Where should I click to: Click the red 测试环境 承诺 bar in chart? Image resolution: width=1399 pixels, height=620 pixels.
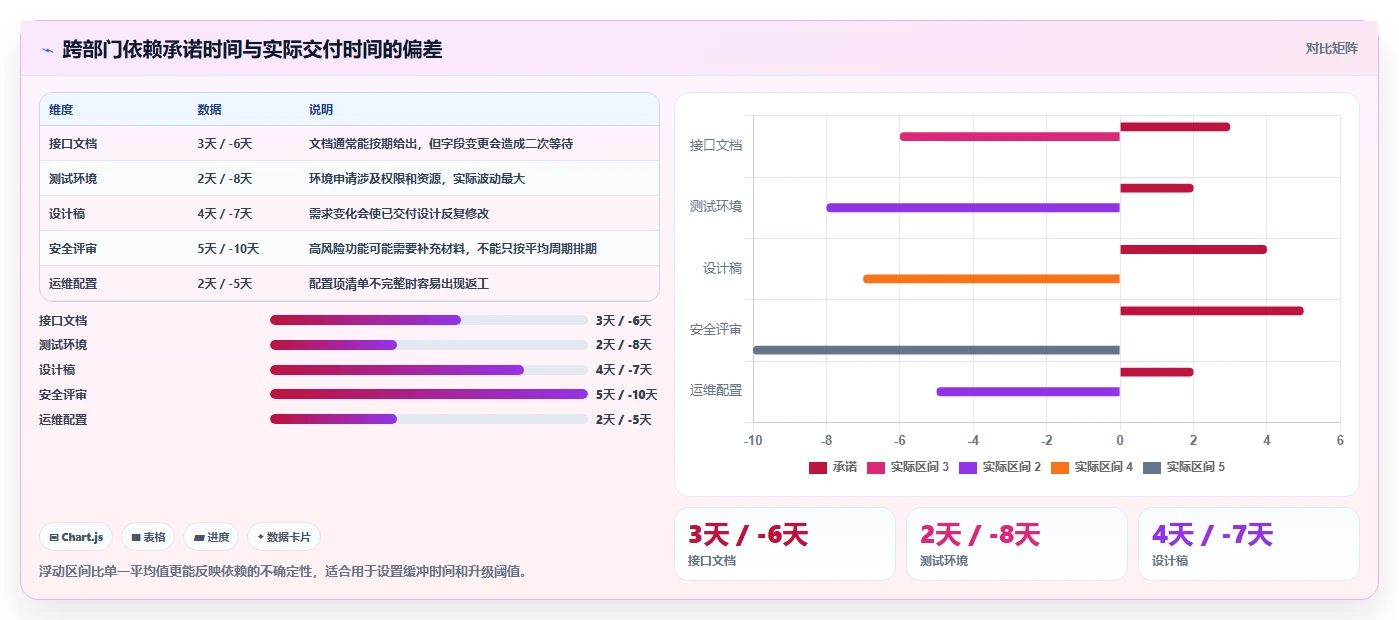click(1157, 188)
